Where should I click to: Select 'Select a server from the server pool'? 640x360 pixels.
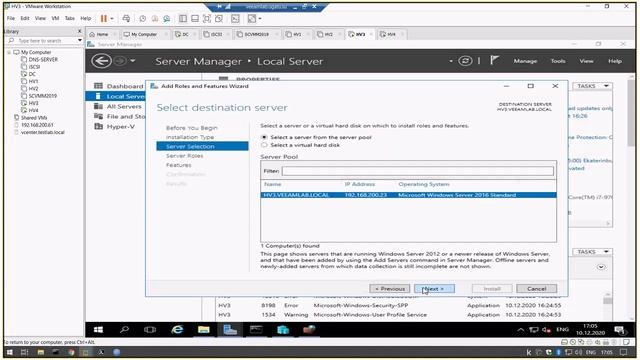[x=264, y=137]
